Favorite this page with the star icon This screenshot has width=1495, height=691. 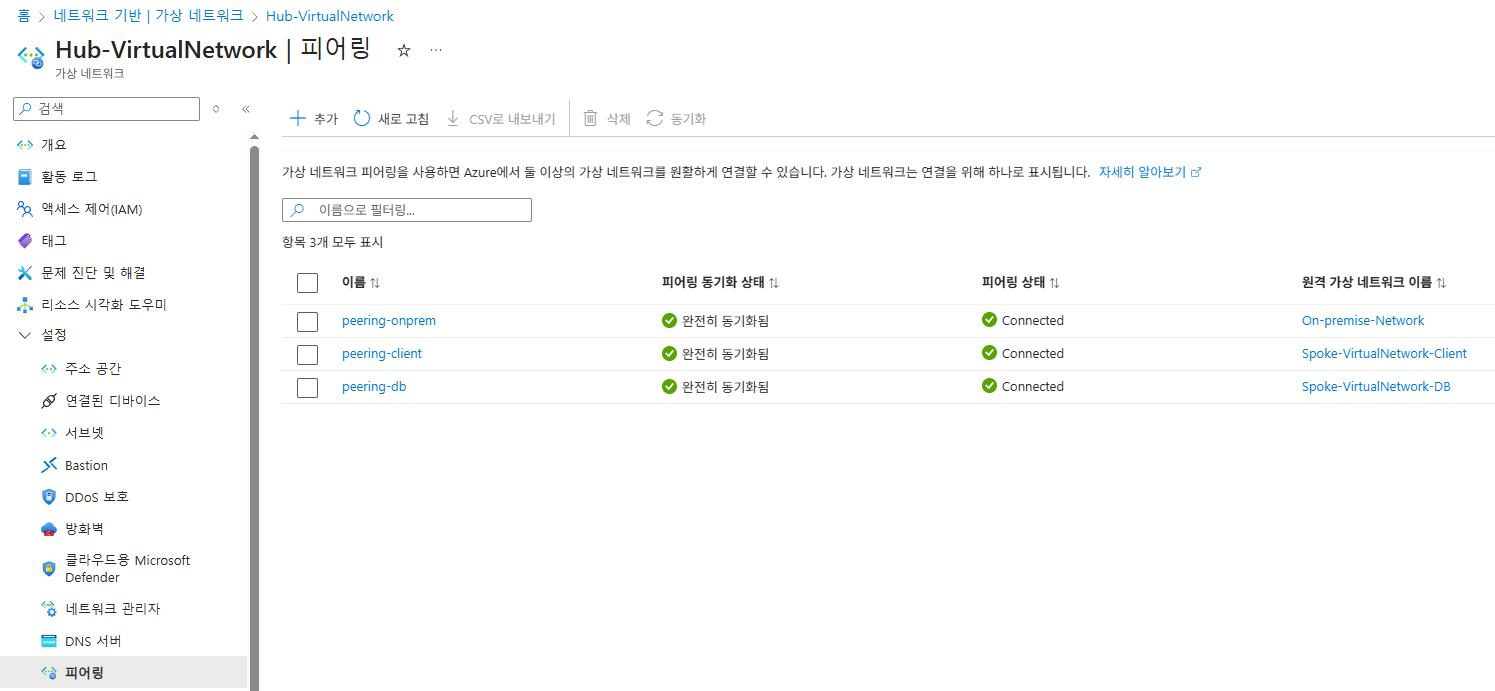[x=404, y=50]
